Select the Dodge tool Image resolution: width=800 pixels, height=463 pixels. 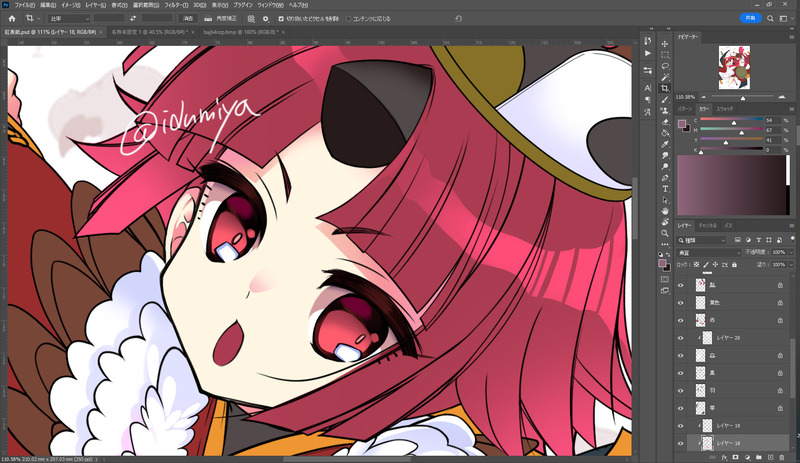point(665,167)
